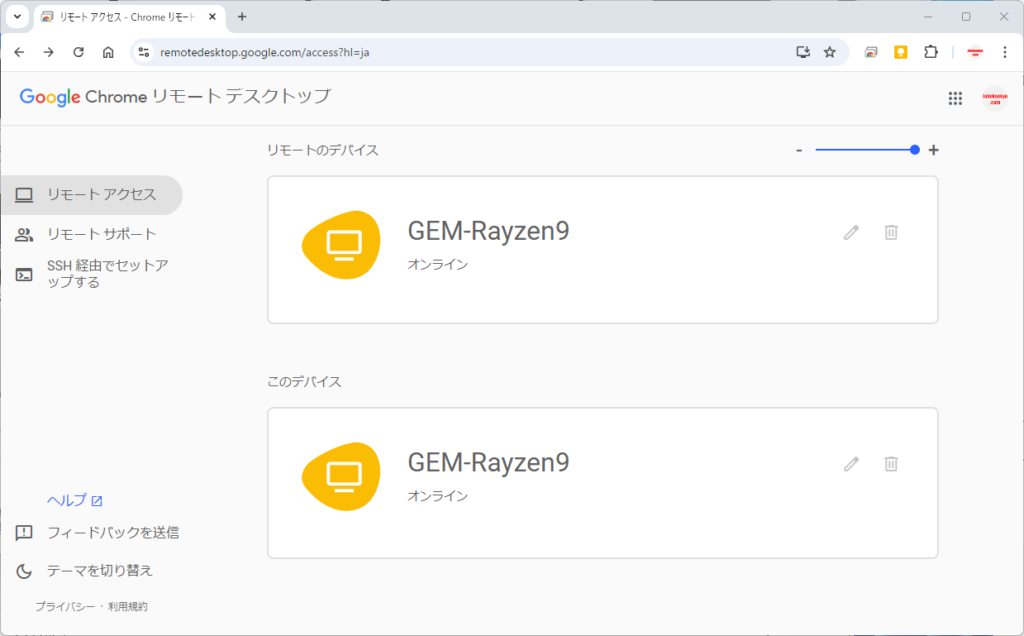Click the install app icon in address bar
Screen dimensions: 1024x636
click(802, 52)
